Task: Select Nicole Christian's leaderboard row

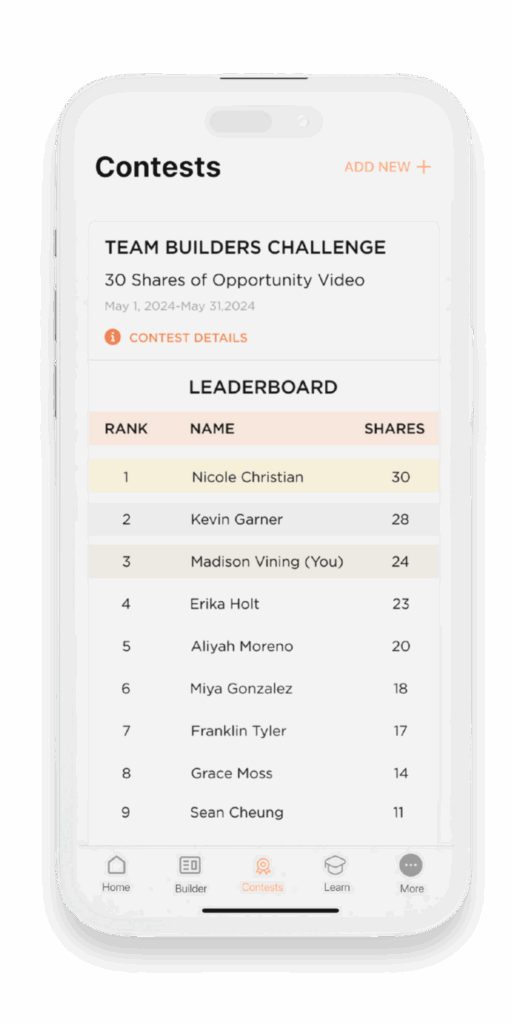Action: (264, 477)
